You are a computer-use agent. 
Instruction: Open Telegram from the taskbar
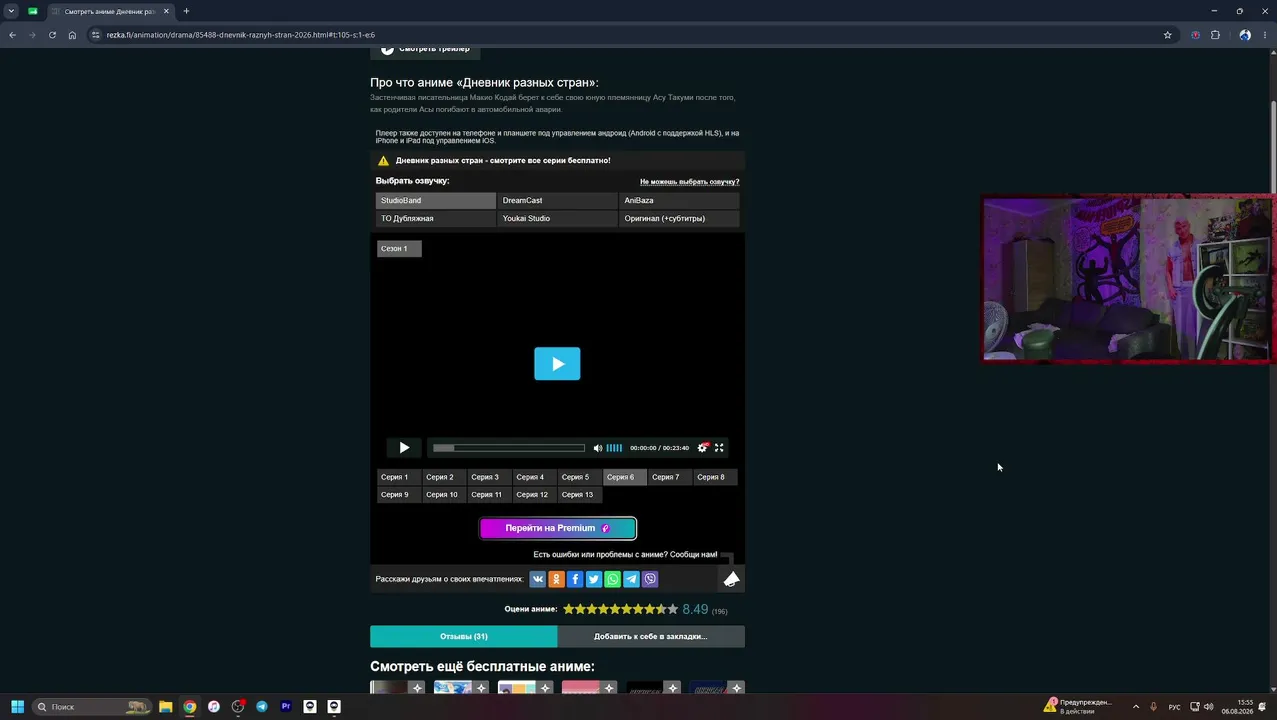[x=262, y=707]
